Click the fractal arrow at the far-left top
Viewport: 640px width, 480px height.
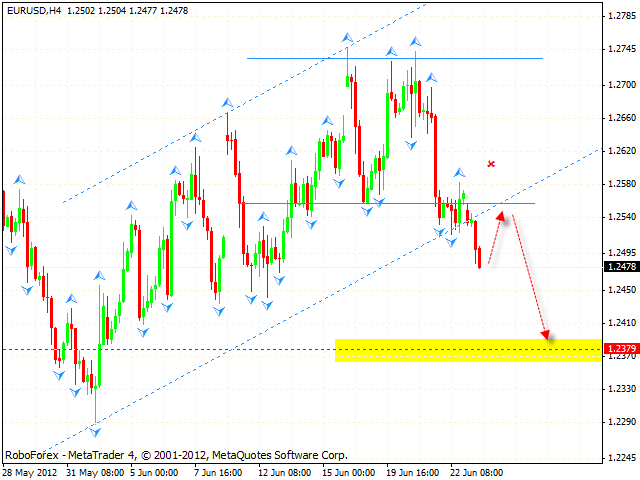18,180
